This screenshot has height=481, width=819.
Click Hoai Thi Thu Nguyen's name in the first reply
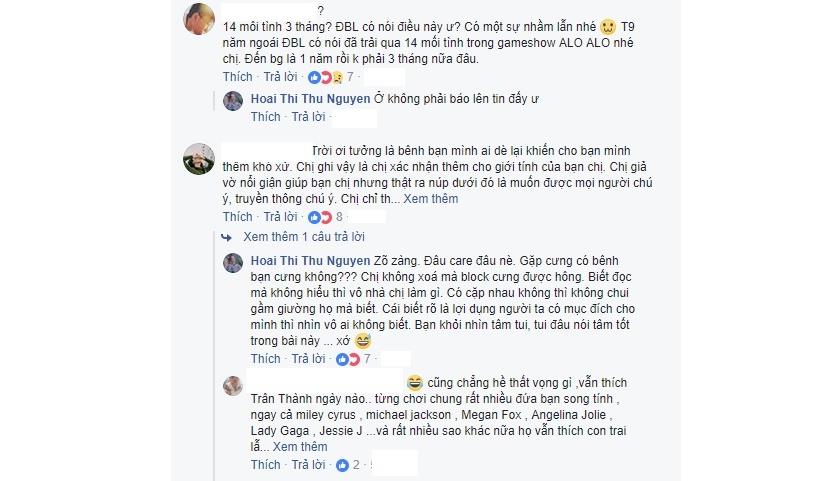click(310, 99)
